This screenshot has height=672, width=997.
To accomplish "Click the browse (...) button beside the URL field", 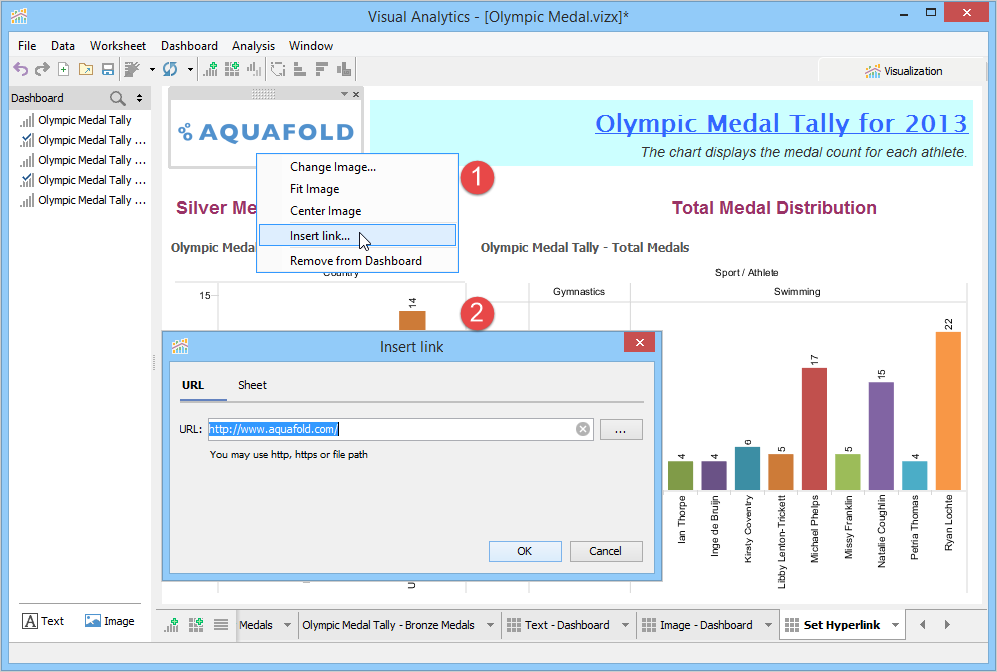I will point(621,430).
